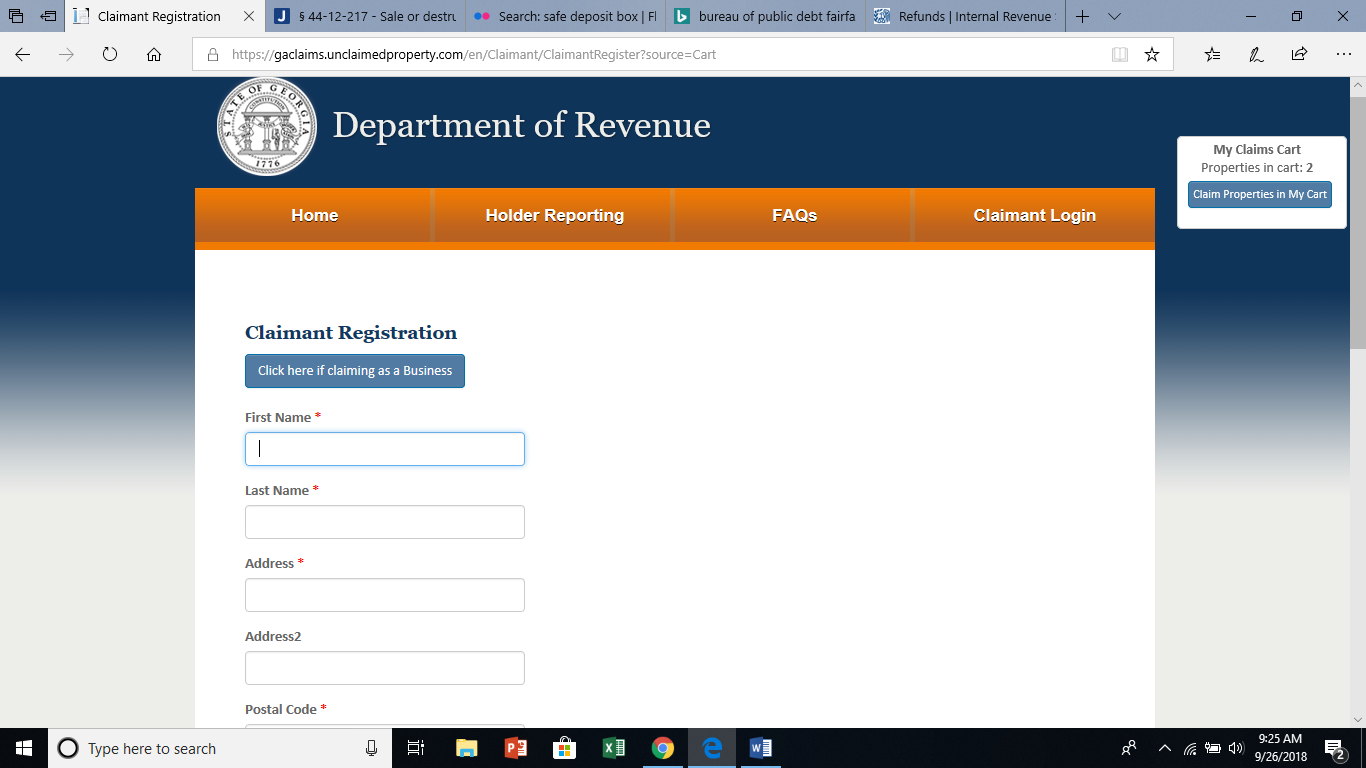Click the speaker icon in system tray
This screenshot has width=1366, height=768.
[x=1236, y=748]
